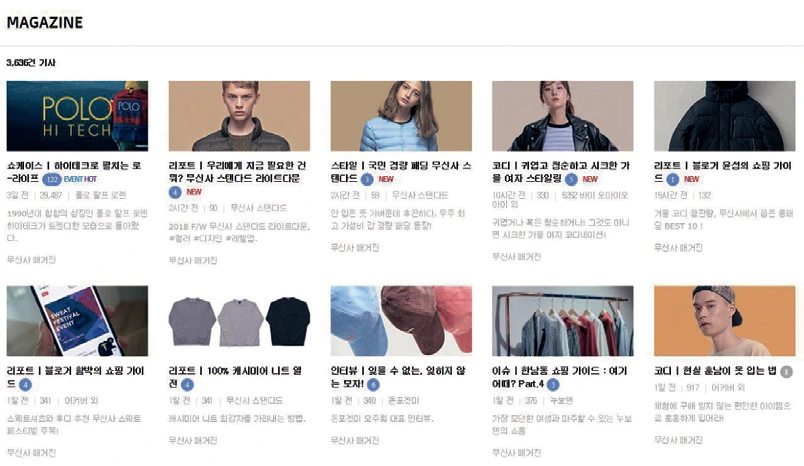Click the NEW tag on the 블로거 윤성 article
This screenshot has height=466, width=804.
pyautogui.click(x=692, y=179)
